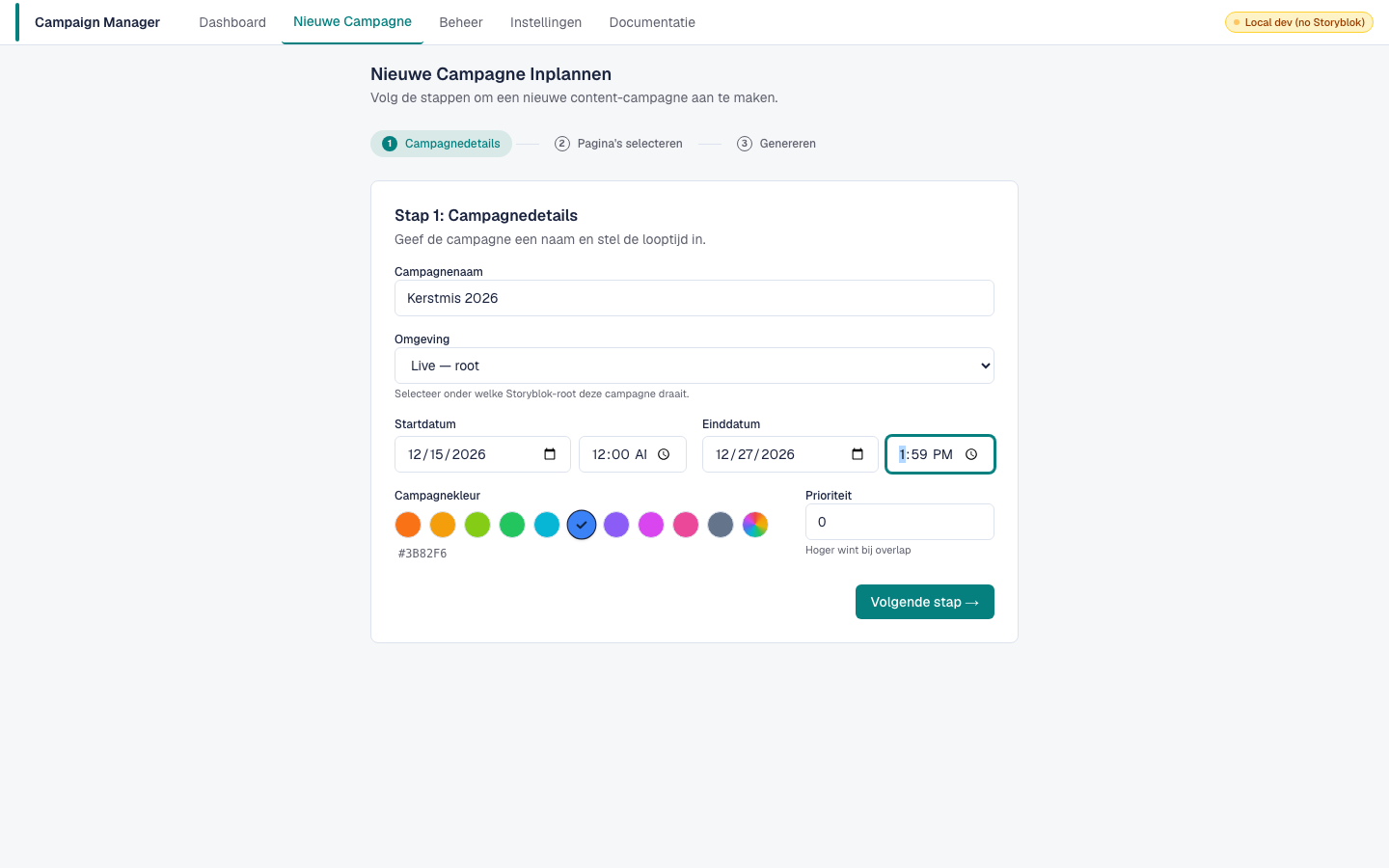This screenshot has width=1389, height=868.
Task: Open the start date calendar picker icon
Action: click(x=550, y=454)
